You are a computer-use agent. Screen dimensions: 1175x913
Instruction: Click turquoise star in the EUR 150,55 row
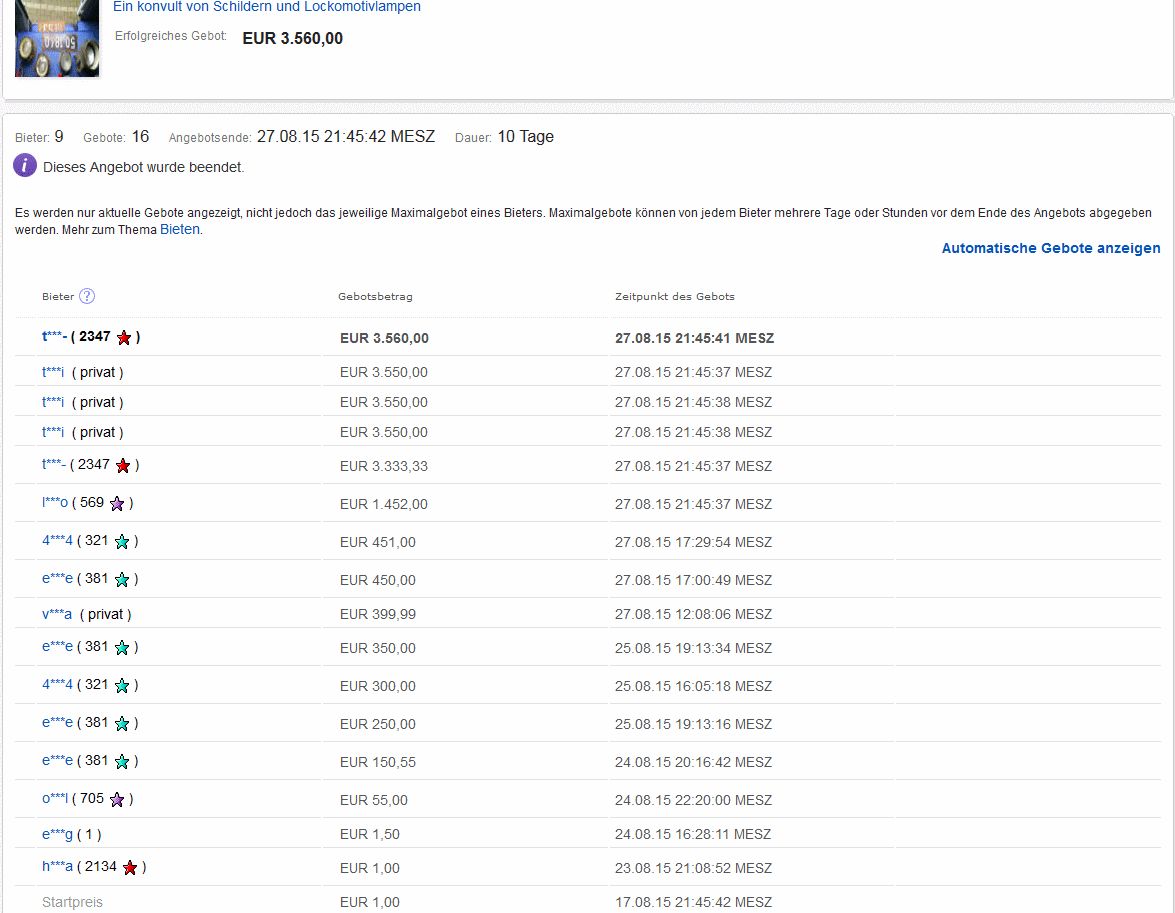[x=122, y=762]
